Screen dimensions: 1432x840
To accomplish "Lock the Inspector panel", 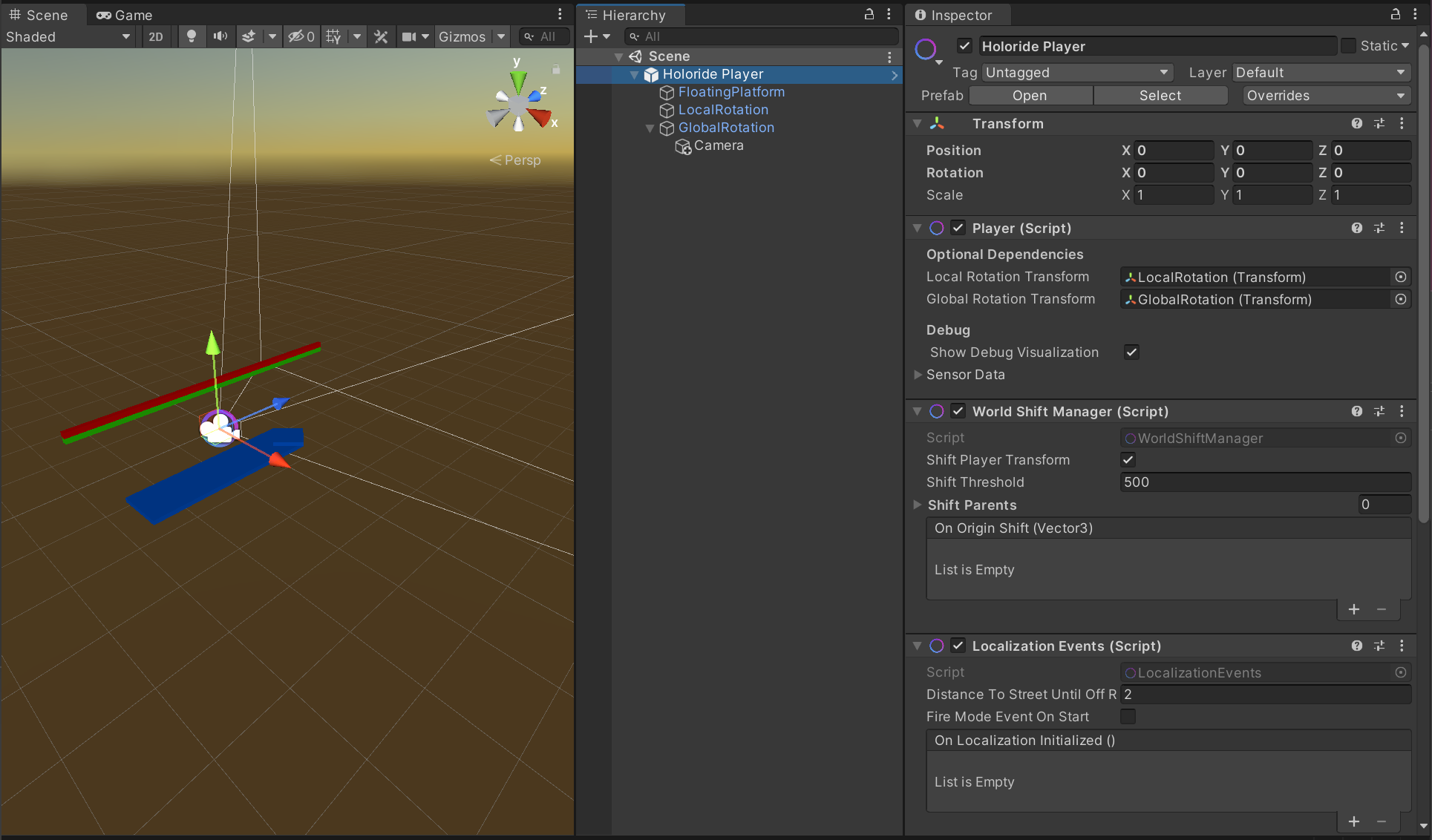I will point(1395,14).
